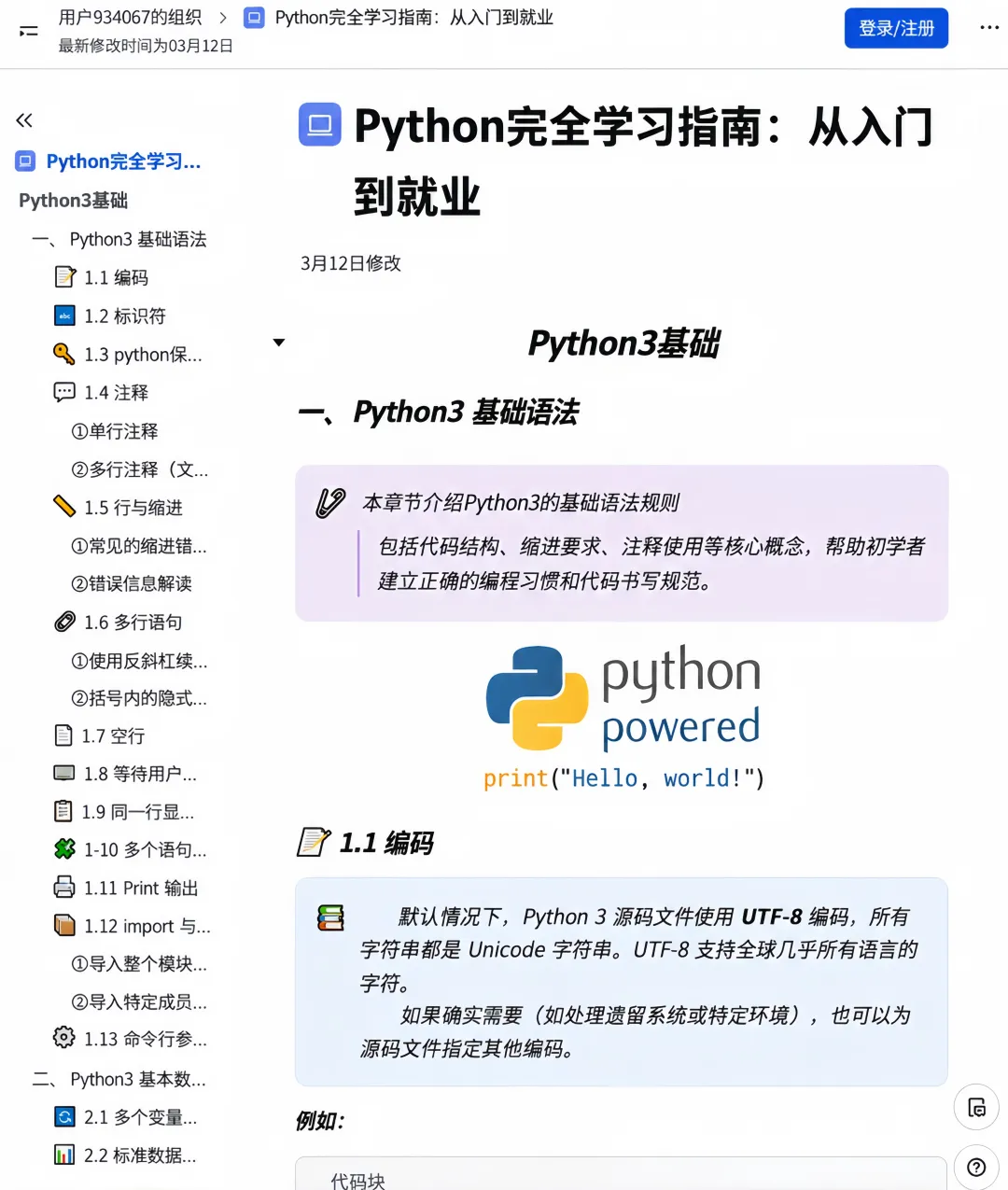Screen dimensions: 1008x1190
Task: Click the floating document search button
Action: coord(976,1108)
